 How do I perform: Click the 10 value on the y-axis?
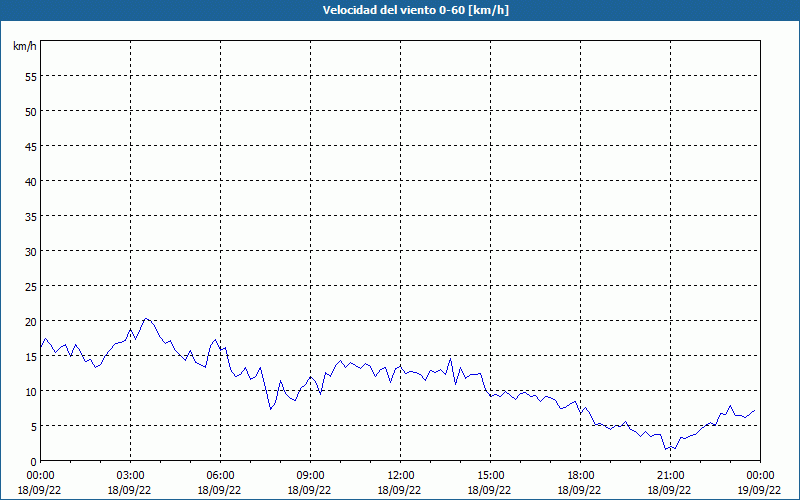(30, 391)
